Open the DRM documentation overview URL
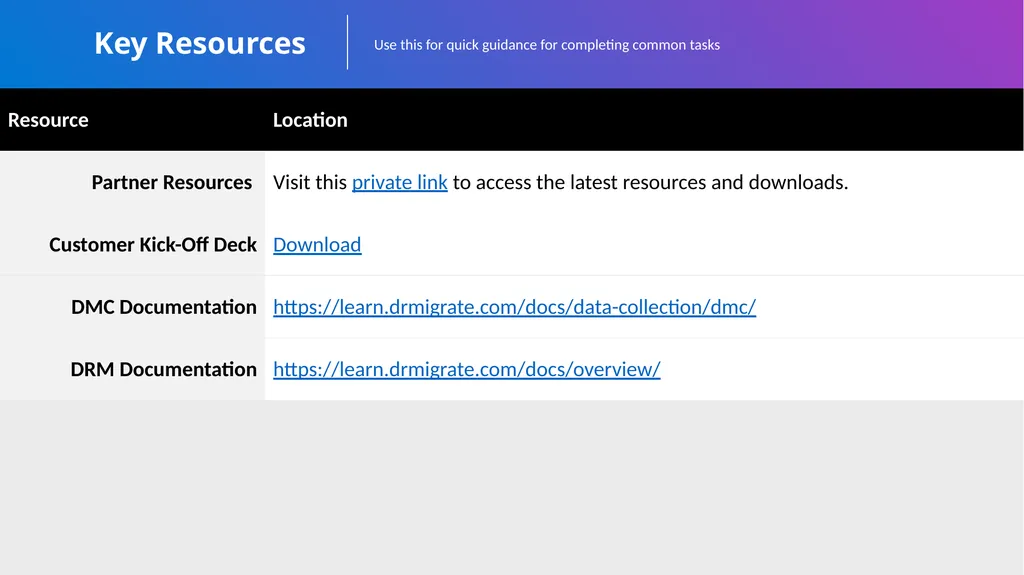 pos(467,369)
